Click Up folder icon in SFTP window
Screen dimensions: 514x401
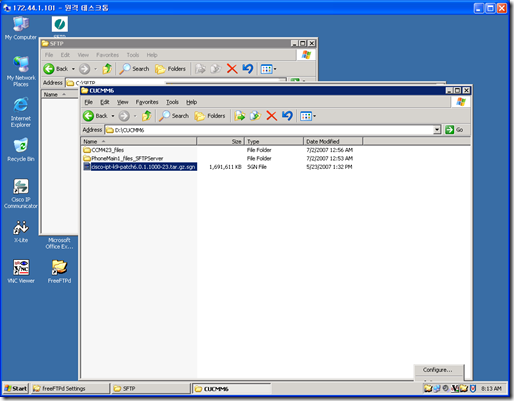click(x=107, y=69)
